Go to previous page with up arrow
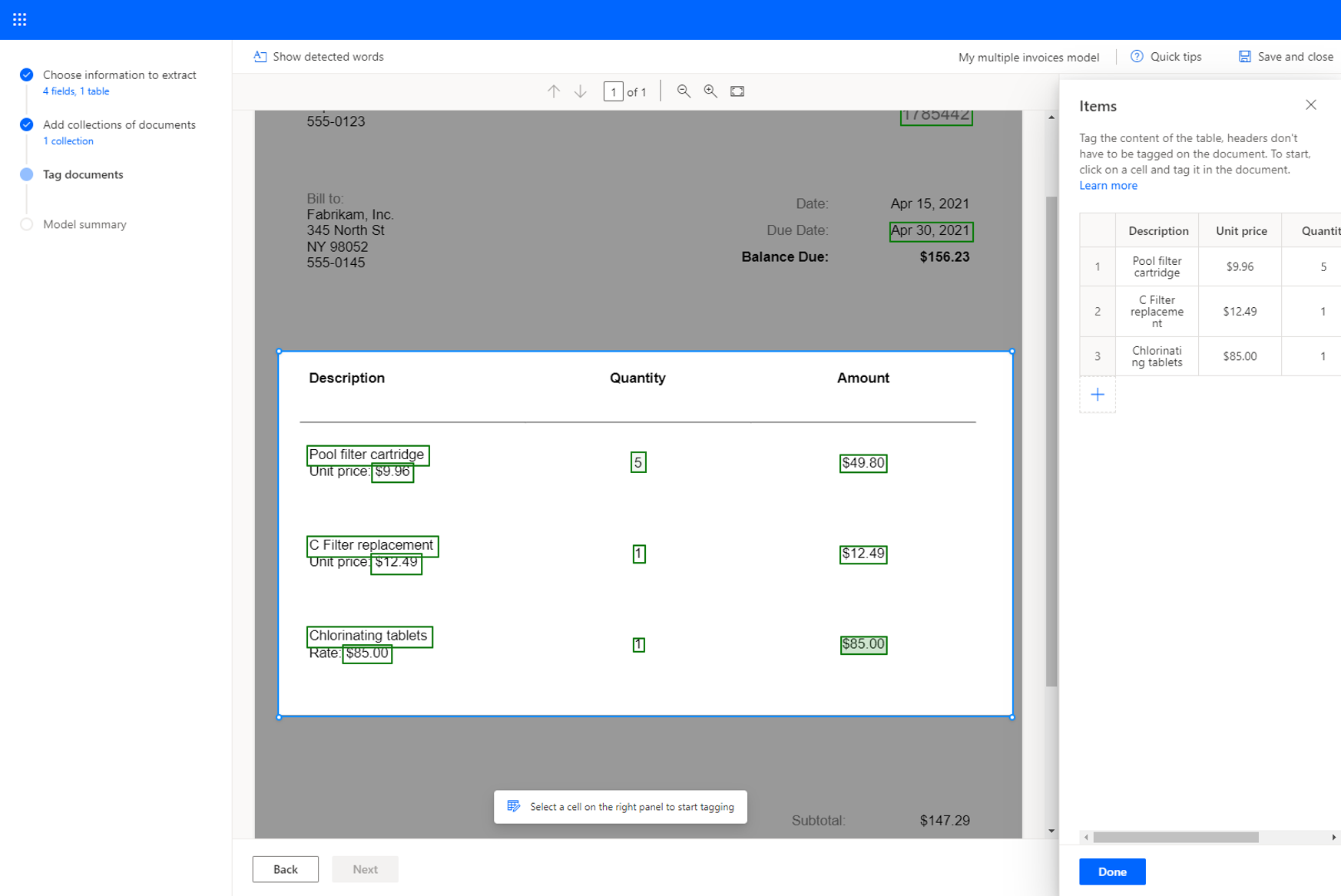The height and width of the screenshot is (896, 1341). (553, 91)
